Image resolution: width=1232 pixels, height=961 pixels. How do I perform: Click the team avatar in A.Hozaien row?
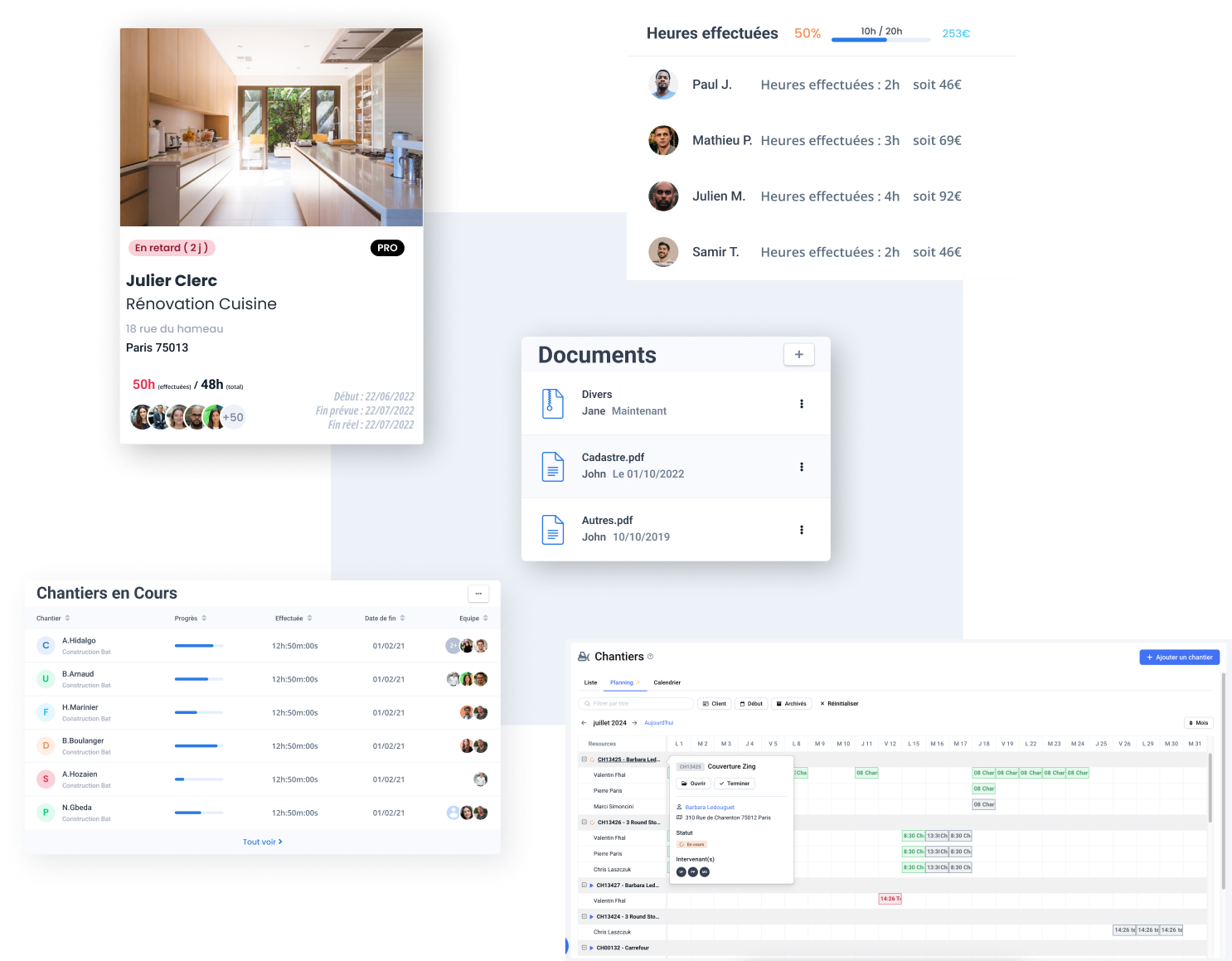click(480, 779)
